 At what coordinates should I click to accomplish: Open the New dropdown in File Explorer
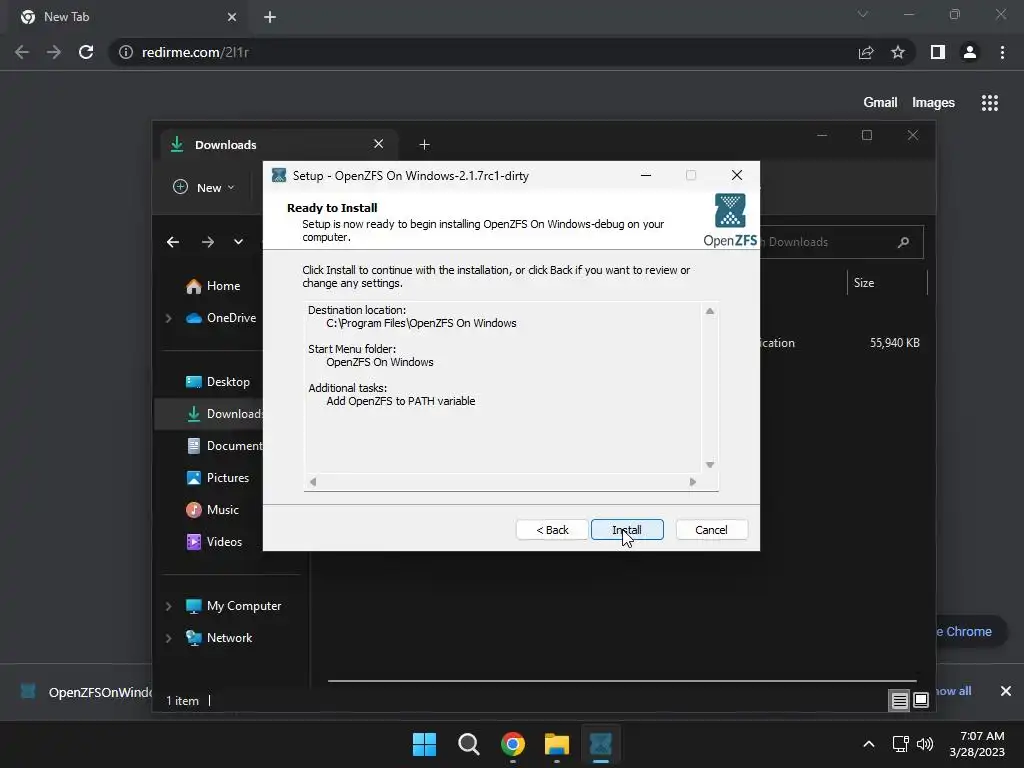(x=204, y=187)
